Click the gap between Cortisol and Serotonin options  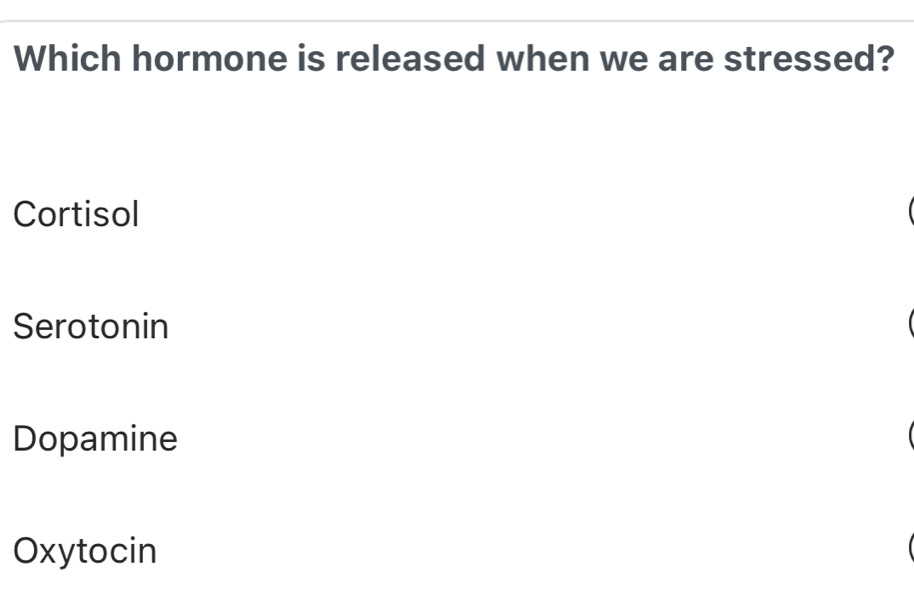[455, 271]
